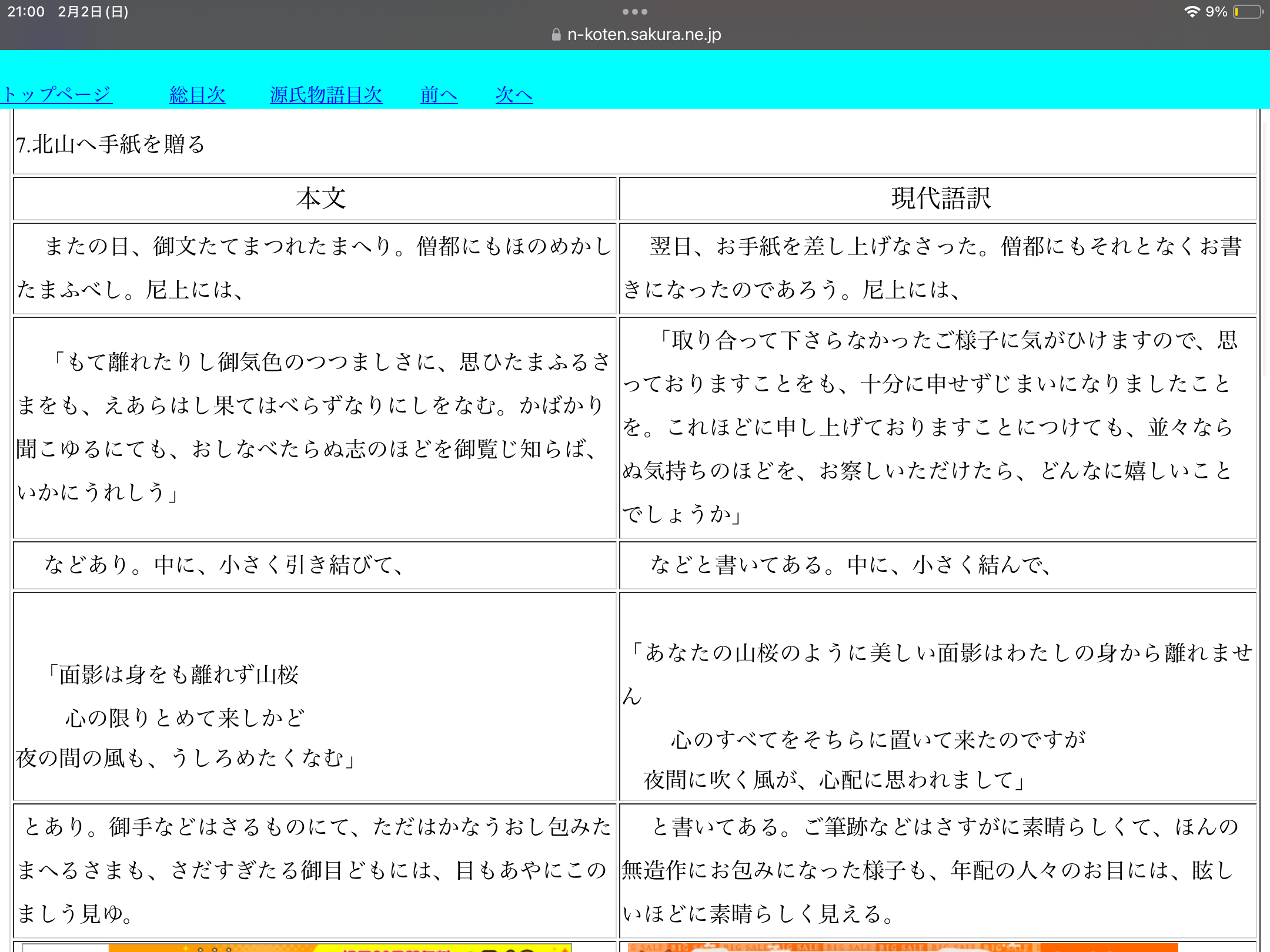Tap the 9% battery percentage text
Screen dimensions: 1270x952
(x=1216, y=12)
